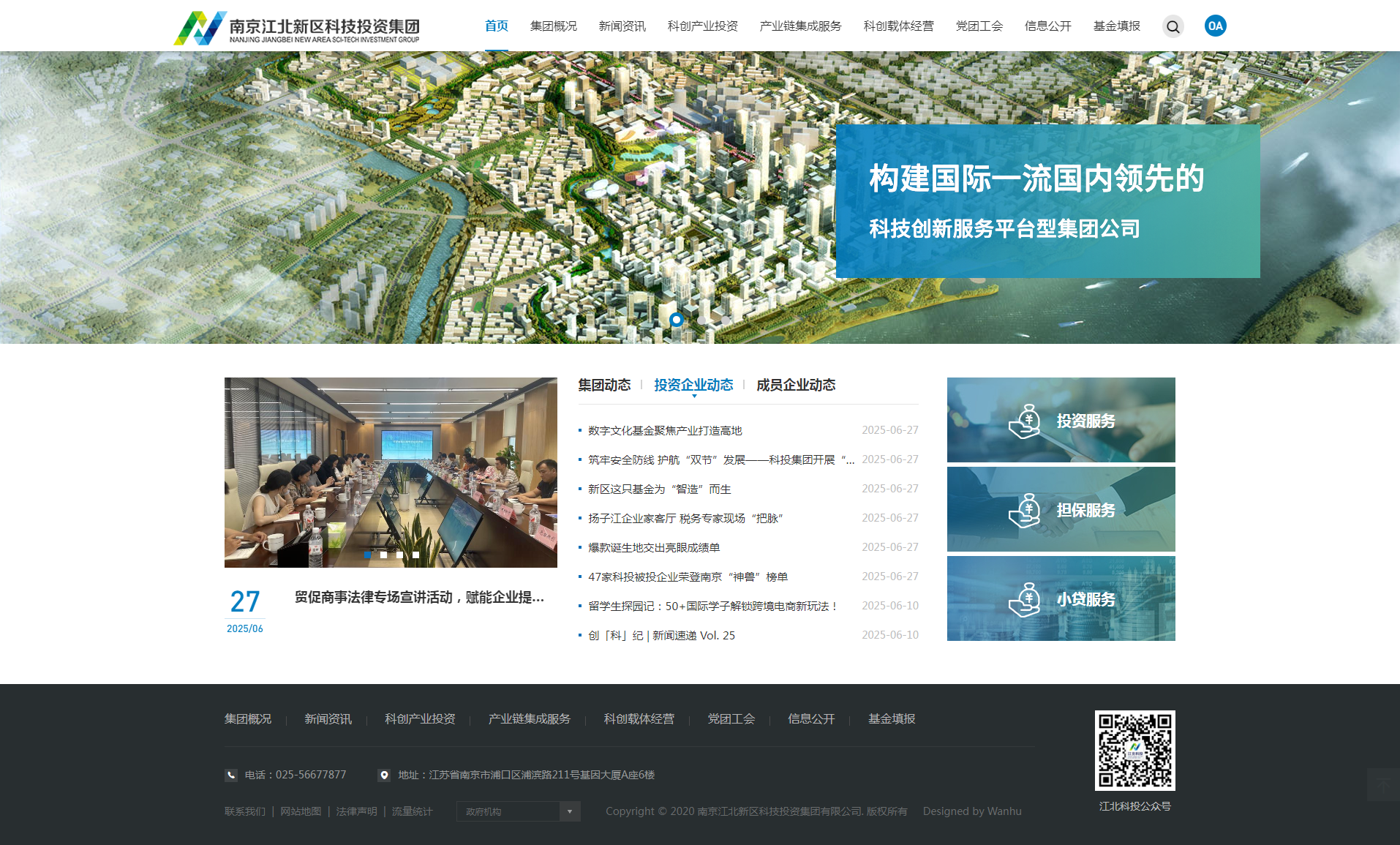Open the 新闻资讯 navigation menu
This screenshot has height=845, width=1400.
coord(621,26)
